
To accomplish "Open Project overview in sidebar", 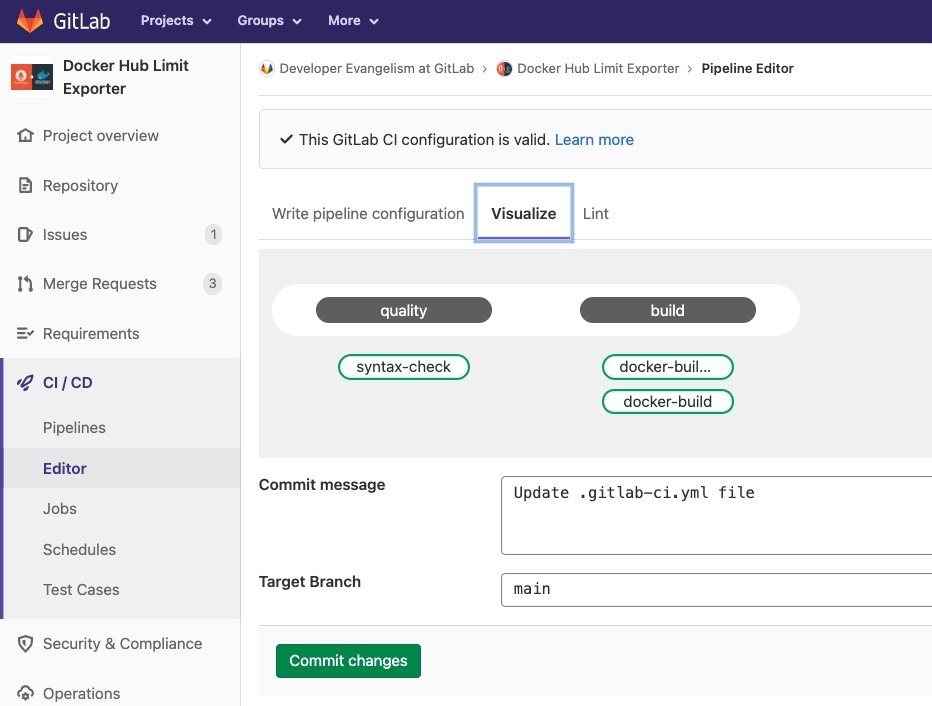I will [x=100, y=135].
